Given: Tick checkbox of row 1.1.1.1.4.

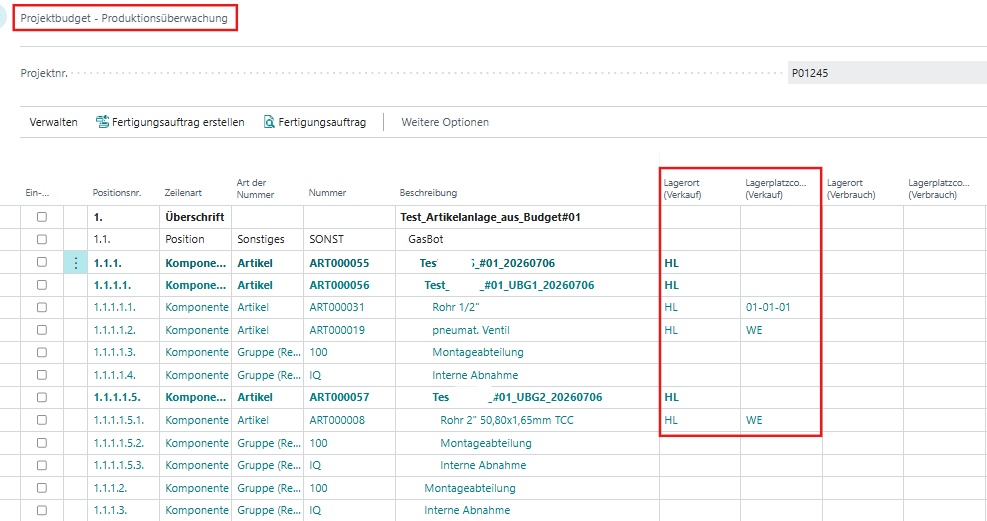Looking at the screenshot, I should (42, 375).
